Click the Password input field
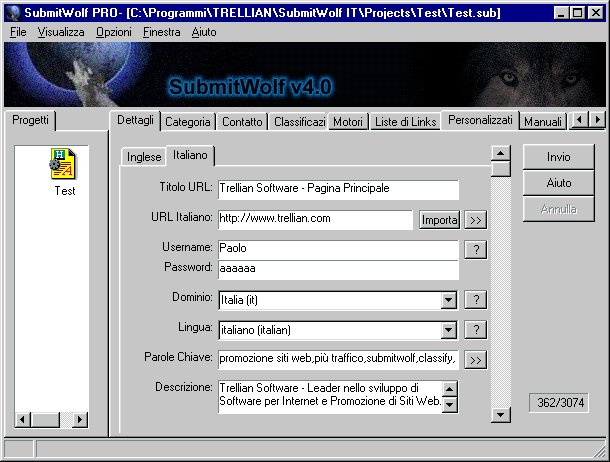This screenshot has width=610, height=462. tap(338, 270)
